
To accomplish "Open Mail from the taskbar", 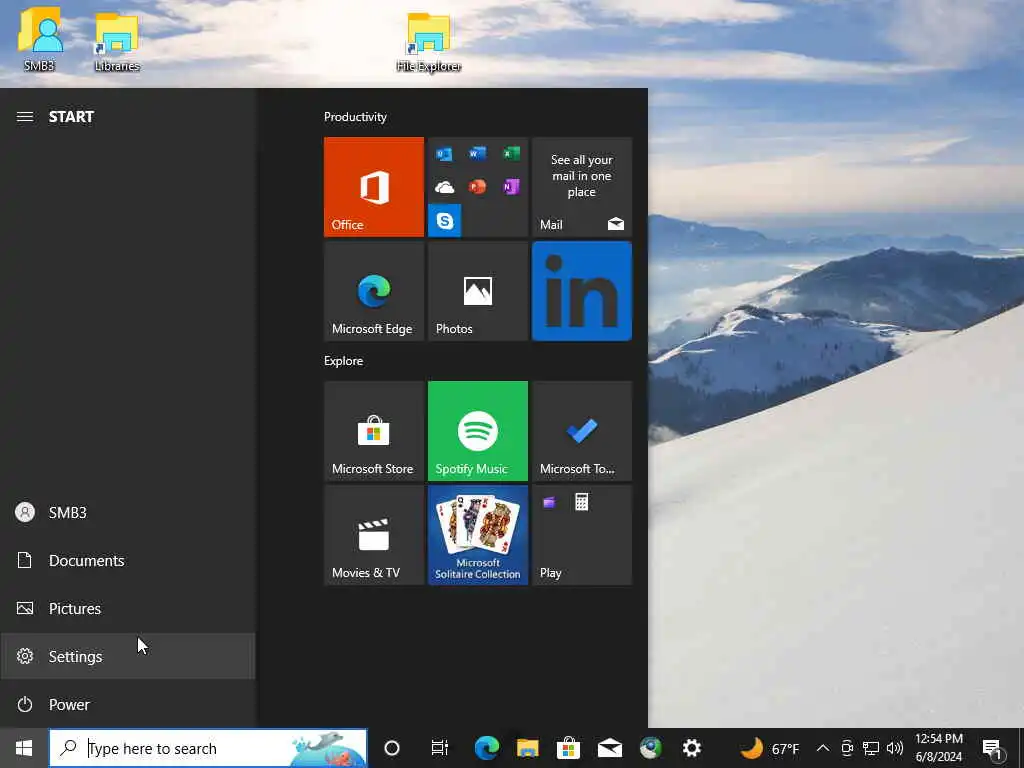I will tap(609, 748).
